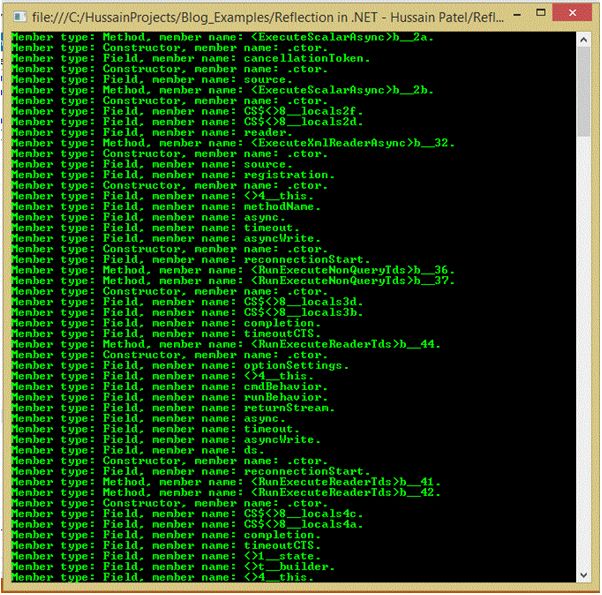Screen dimensions: 602x595
Task: Click the runBehavior field line
Action: pos(169,397)
